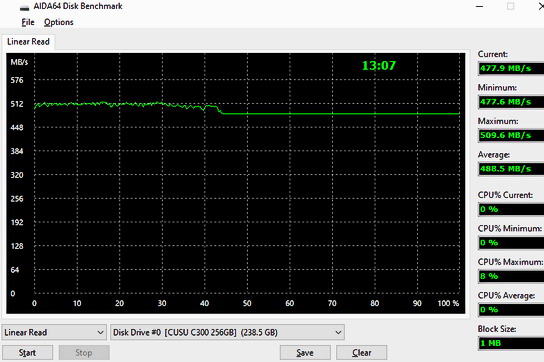Click the 512 label on the graph axis
This screenshot has height=362, width=544.
pyautogui.click(x=17, y=104)
